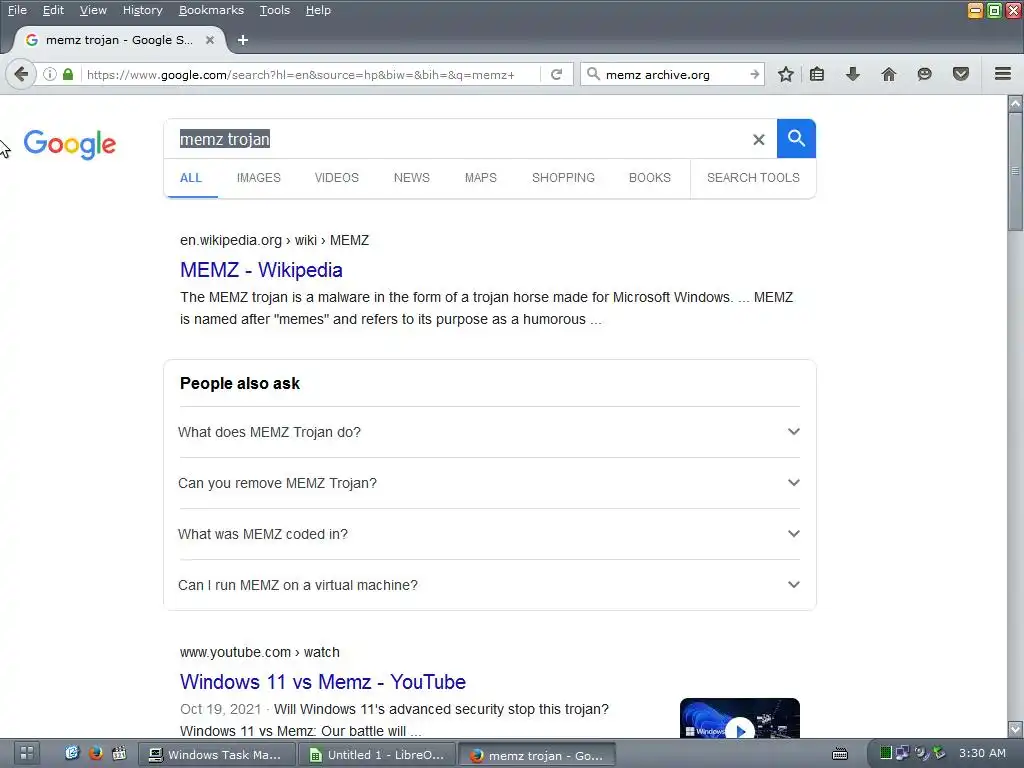Open the Firefox hamburger menu

click(1003, 74)
